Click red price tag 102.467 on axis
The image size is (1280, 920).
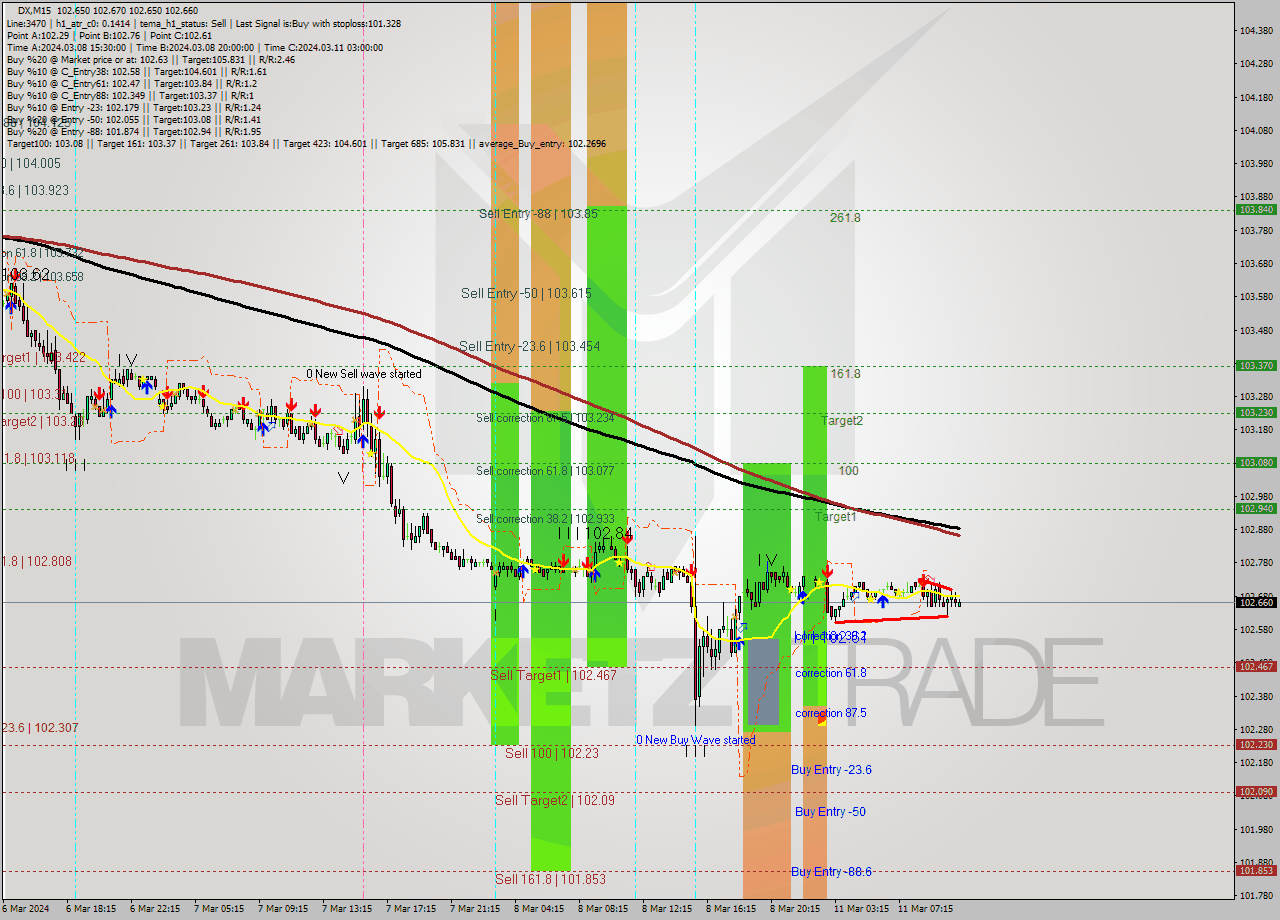pos(1256,666)
